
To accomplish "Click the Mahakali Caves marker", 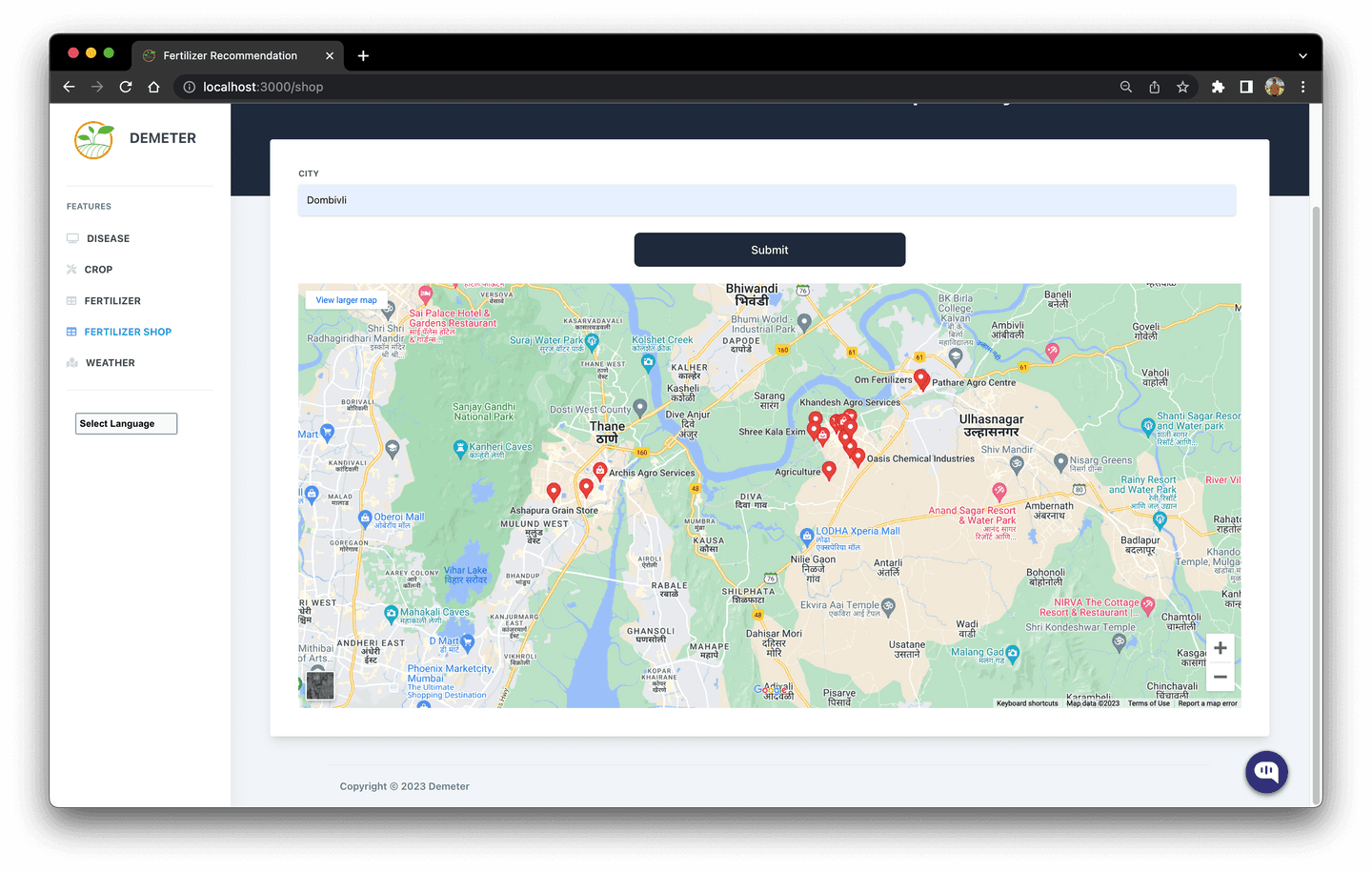I will pos(391,614).
